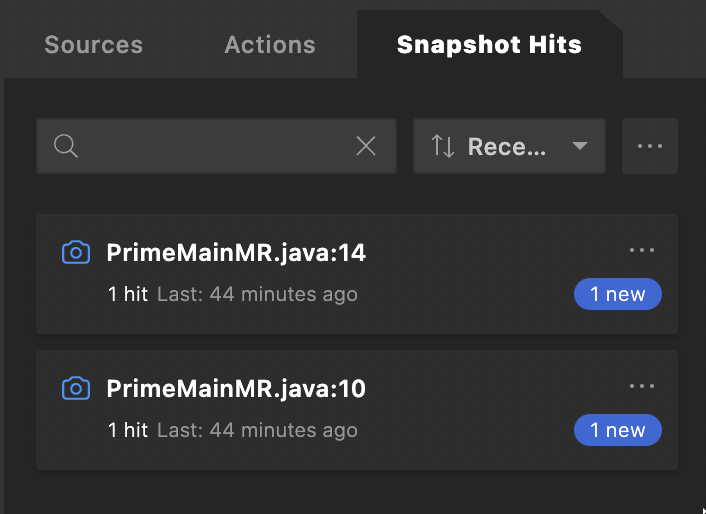
Task: Clear the search field with X
Action: [366, 146]
